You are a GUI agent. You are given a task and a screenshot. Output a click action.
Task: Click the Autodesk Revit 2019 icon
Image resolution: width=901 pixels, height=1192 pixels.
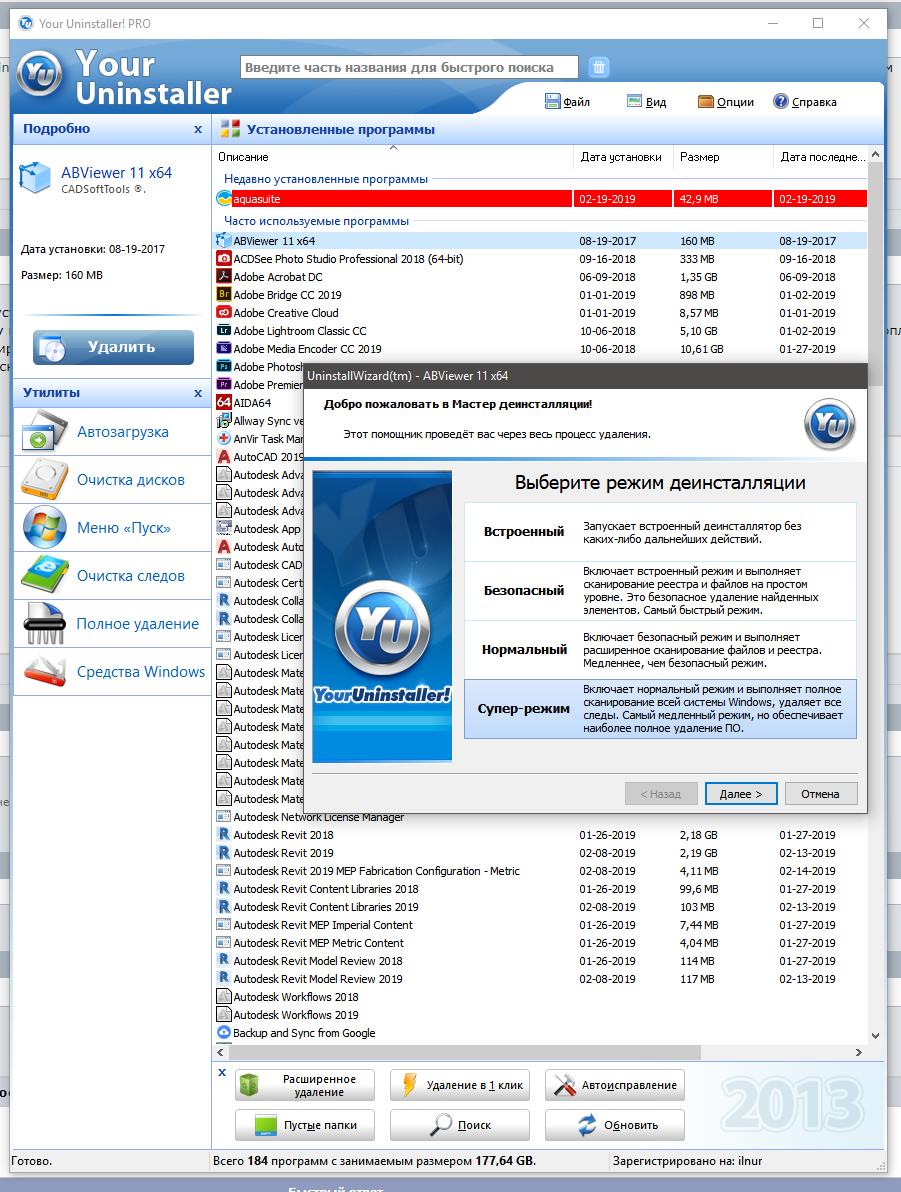coord(224,853)
